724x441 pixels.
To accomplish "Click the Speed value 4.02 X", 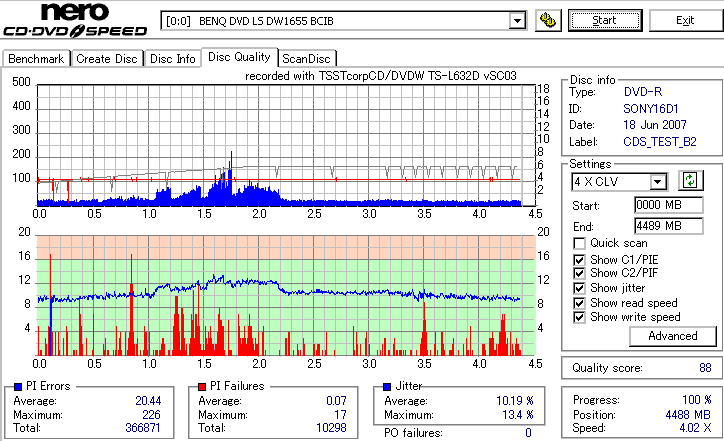I will (x=695, y=428).
